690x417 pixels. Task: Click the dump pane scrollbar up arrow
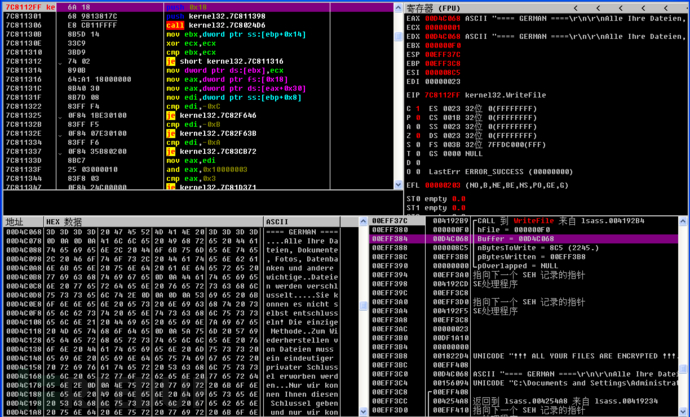coord(363,221)
